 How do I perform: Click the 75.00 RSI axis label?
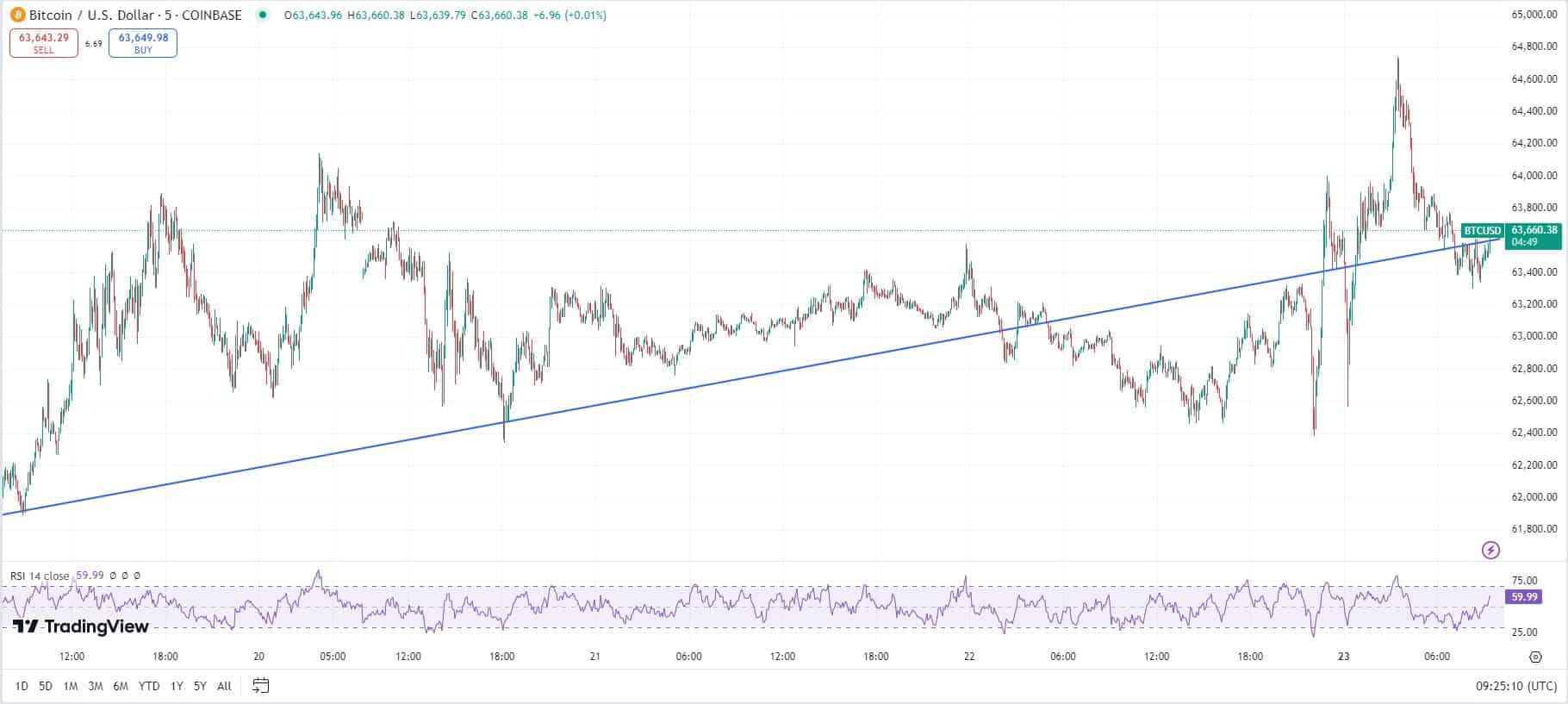(1525, 581)
